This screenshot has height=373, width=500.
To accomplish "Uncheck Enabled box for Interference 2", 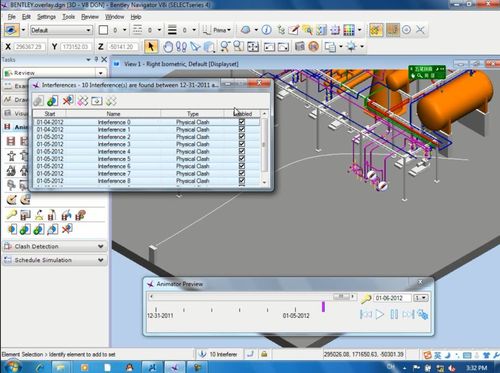I will point(242,137).
